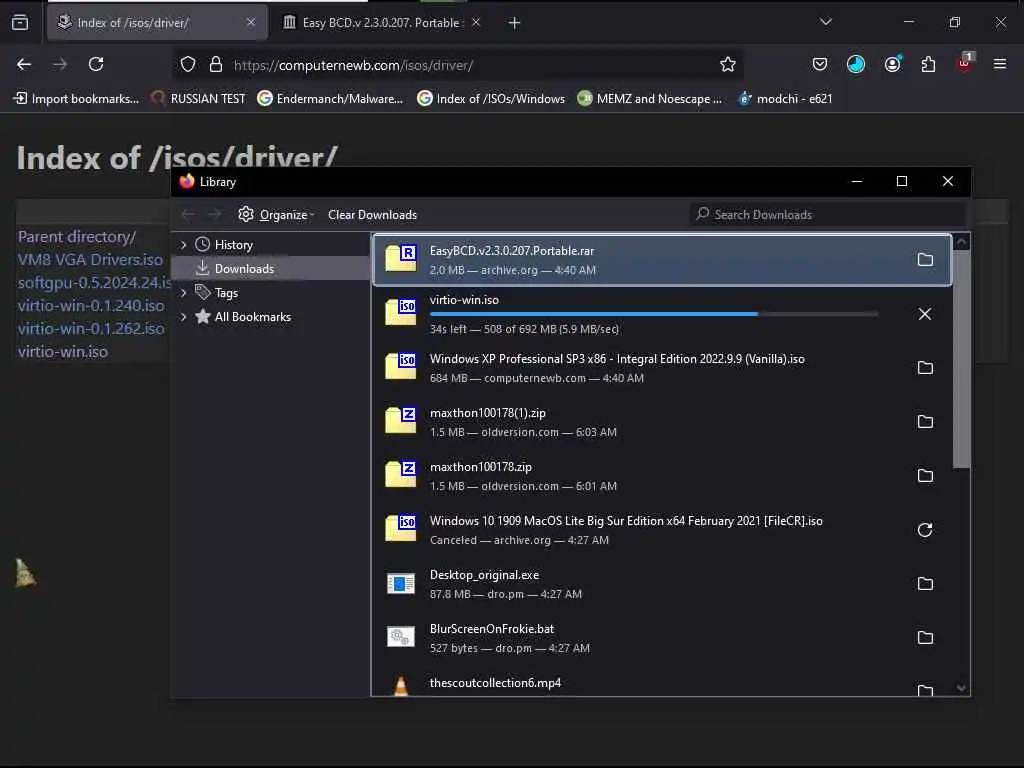
Task: Click the tracking protection shield icon
Action: coord(188,64)
